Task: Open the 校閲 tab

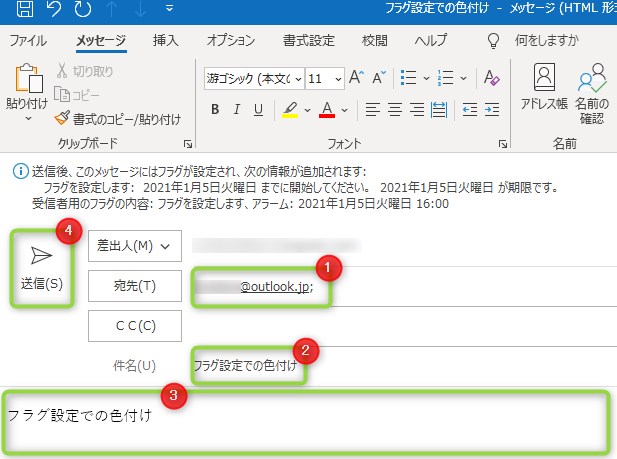Action: pos(375,40)
